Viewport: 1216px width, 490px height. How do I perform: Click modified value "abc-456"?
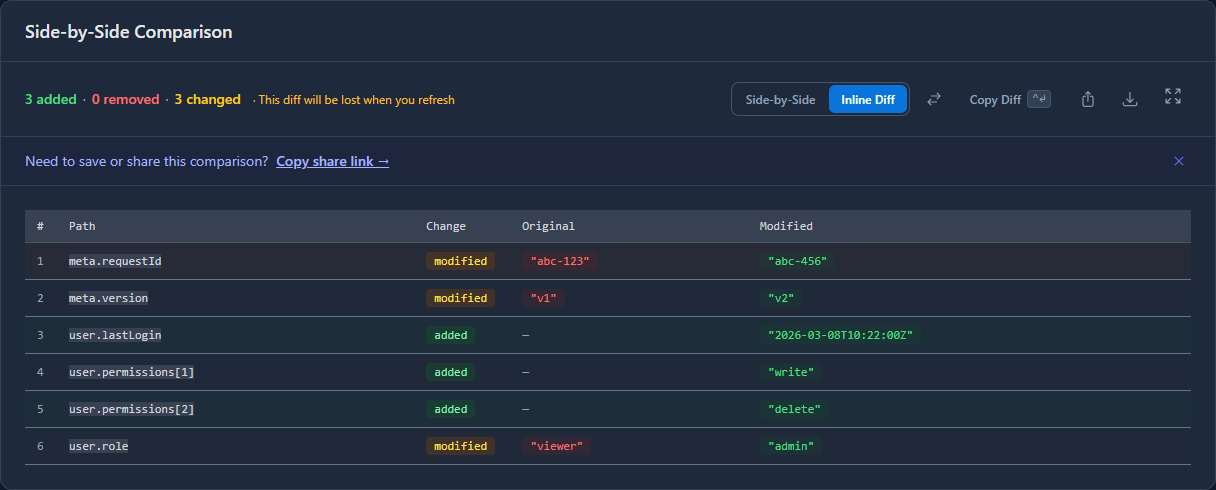pos(797,261)
